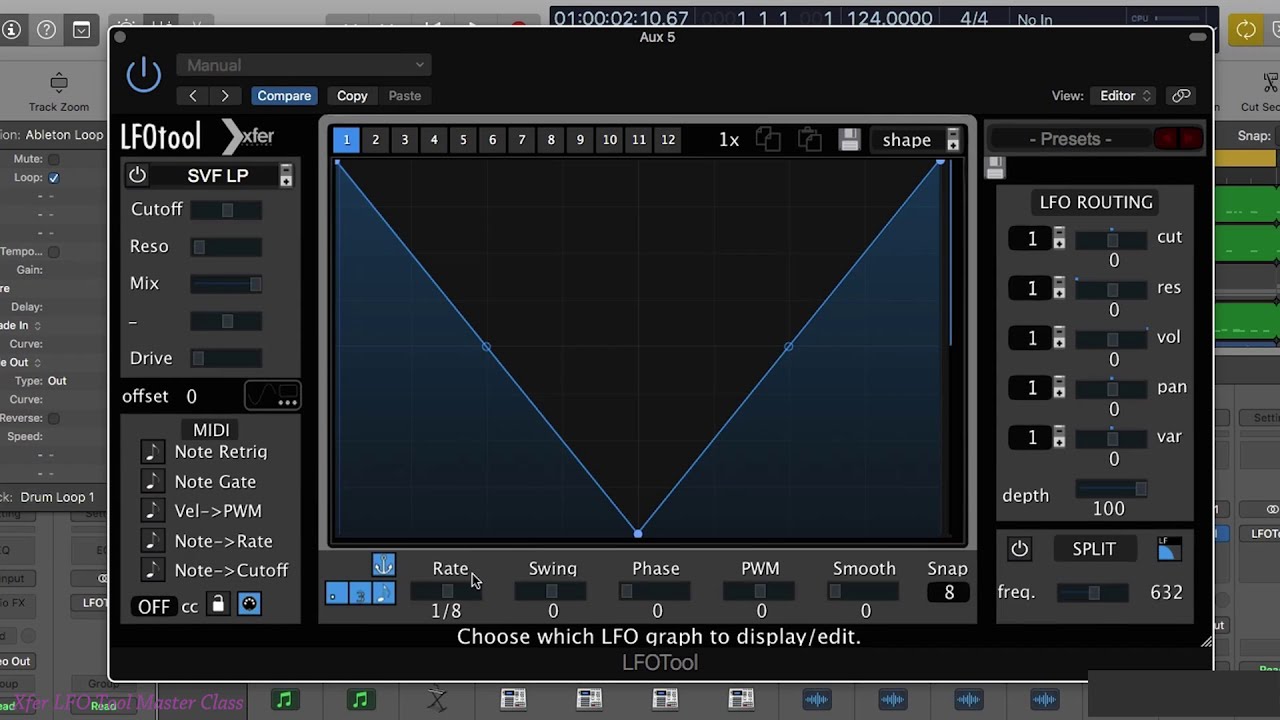Click the cc lock icon
Screen dimensions: 1280x720
pos(218,604)
